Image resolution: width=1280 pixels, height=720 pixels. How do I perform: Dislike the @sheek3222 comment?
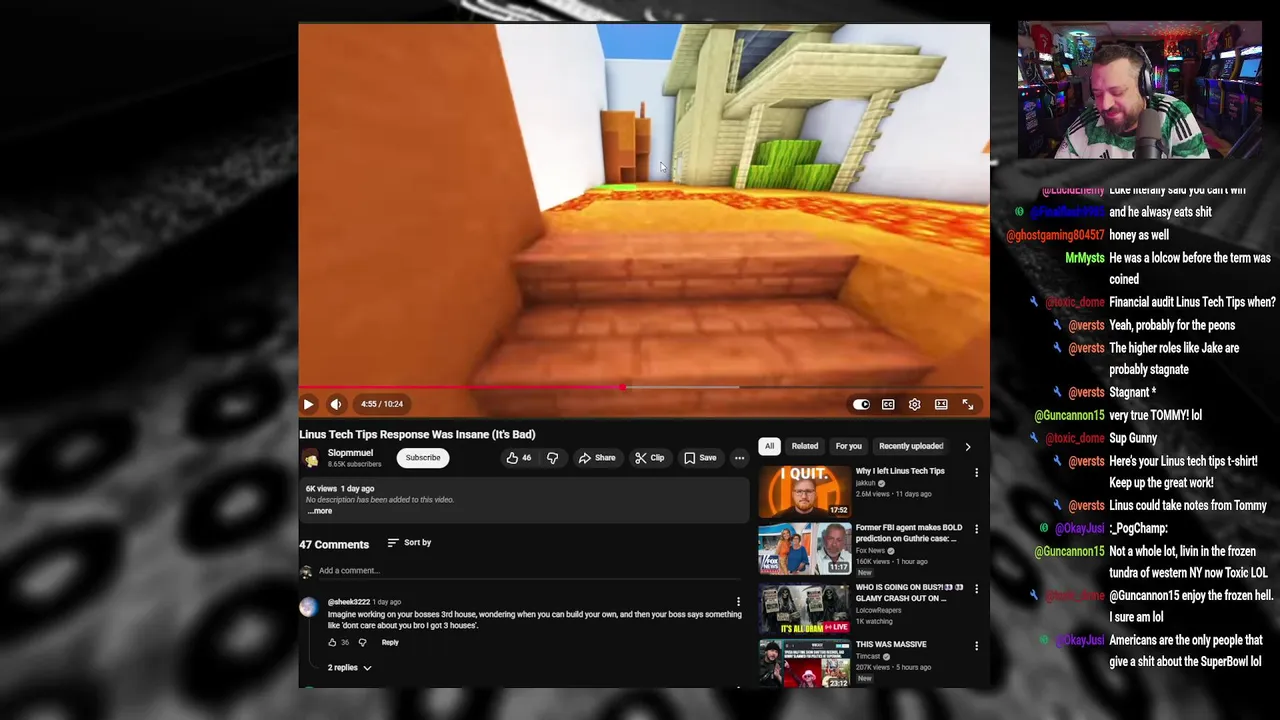(x=362, y=643)
